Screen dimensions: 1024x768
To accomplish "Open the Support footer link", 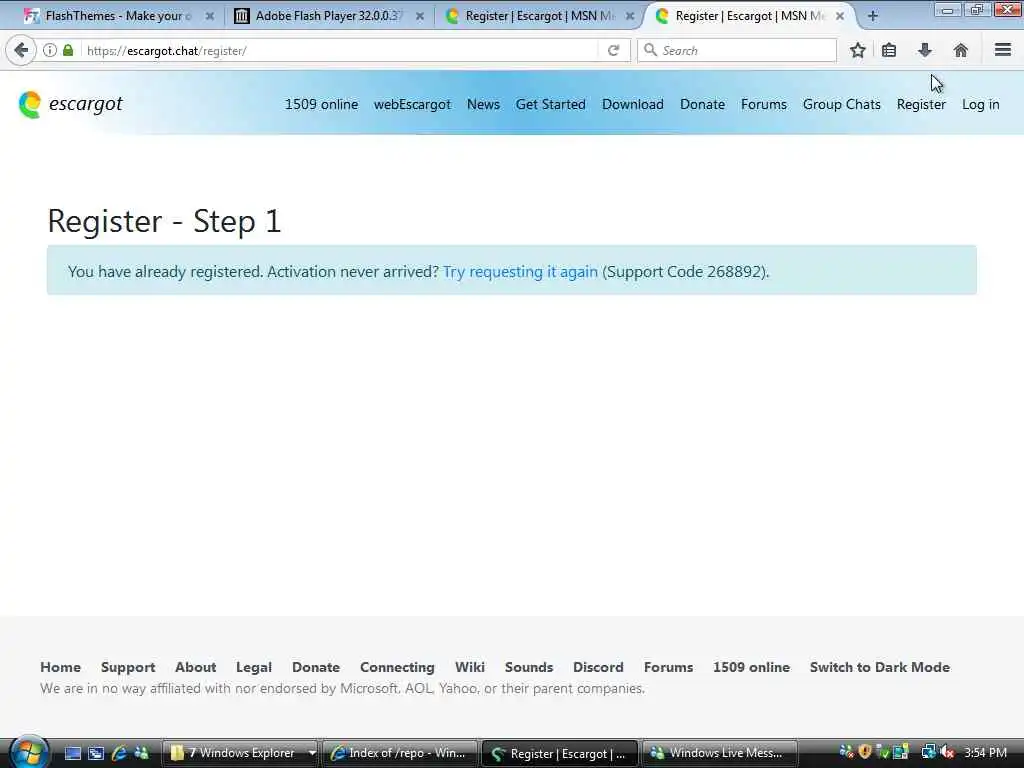I will (x=128, y=667).
